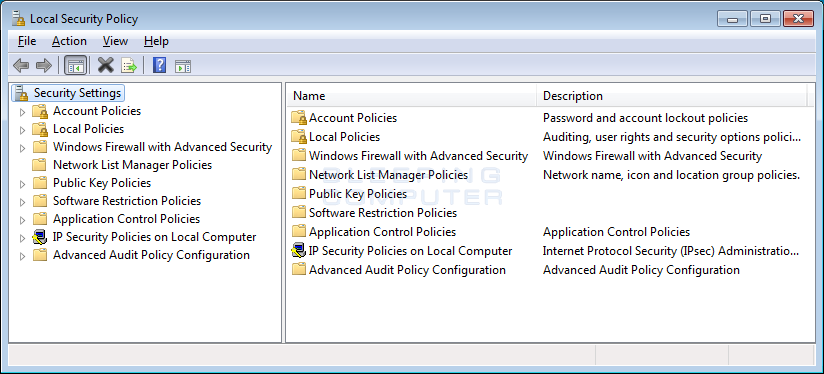Select Account Policies label in tree
This screenshot has height=374, width=824.
pos(97,111)
